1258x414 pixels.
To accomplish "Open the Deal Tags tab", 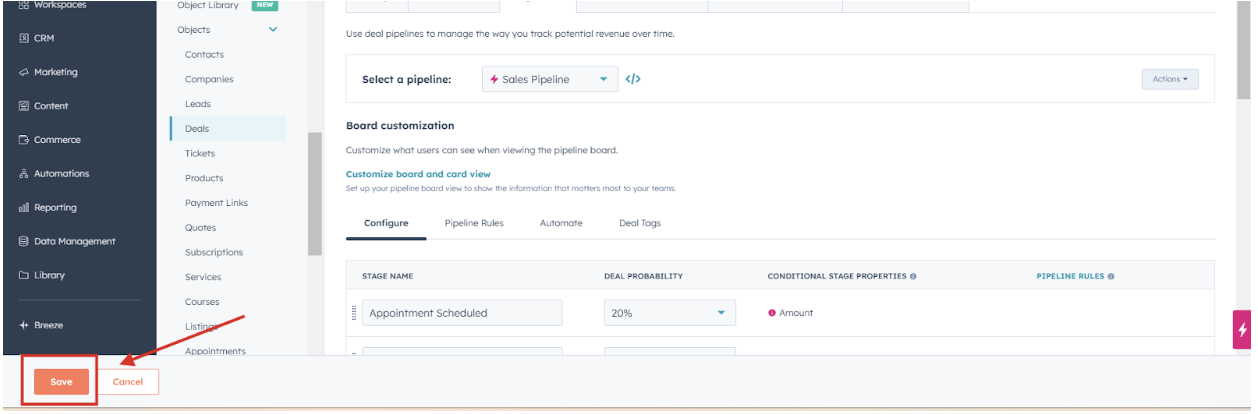I will click(640, 223).
